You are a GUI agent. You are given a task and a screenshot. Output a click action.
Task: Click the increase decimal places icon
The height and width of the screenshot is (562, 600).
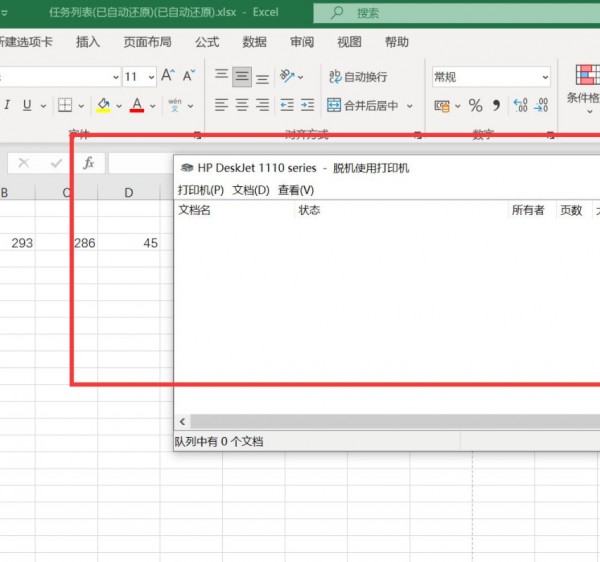[x=520, y=105]
